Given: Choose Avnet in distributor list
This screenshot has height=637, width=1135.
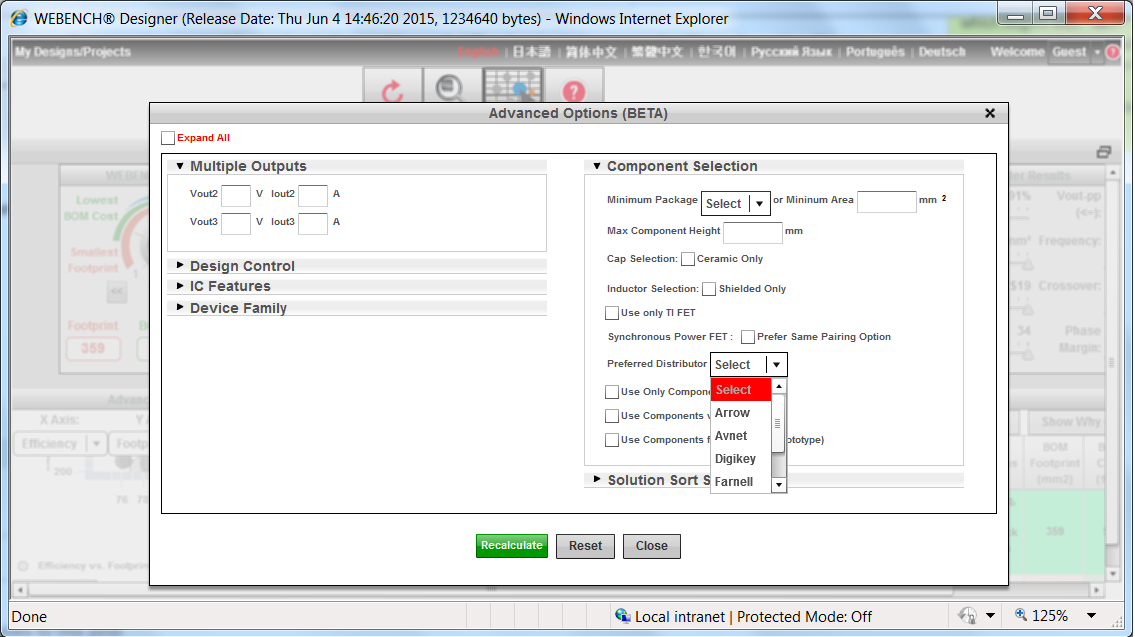Looking at the screenshot, I should [741, 436].
